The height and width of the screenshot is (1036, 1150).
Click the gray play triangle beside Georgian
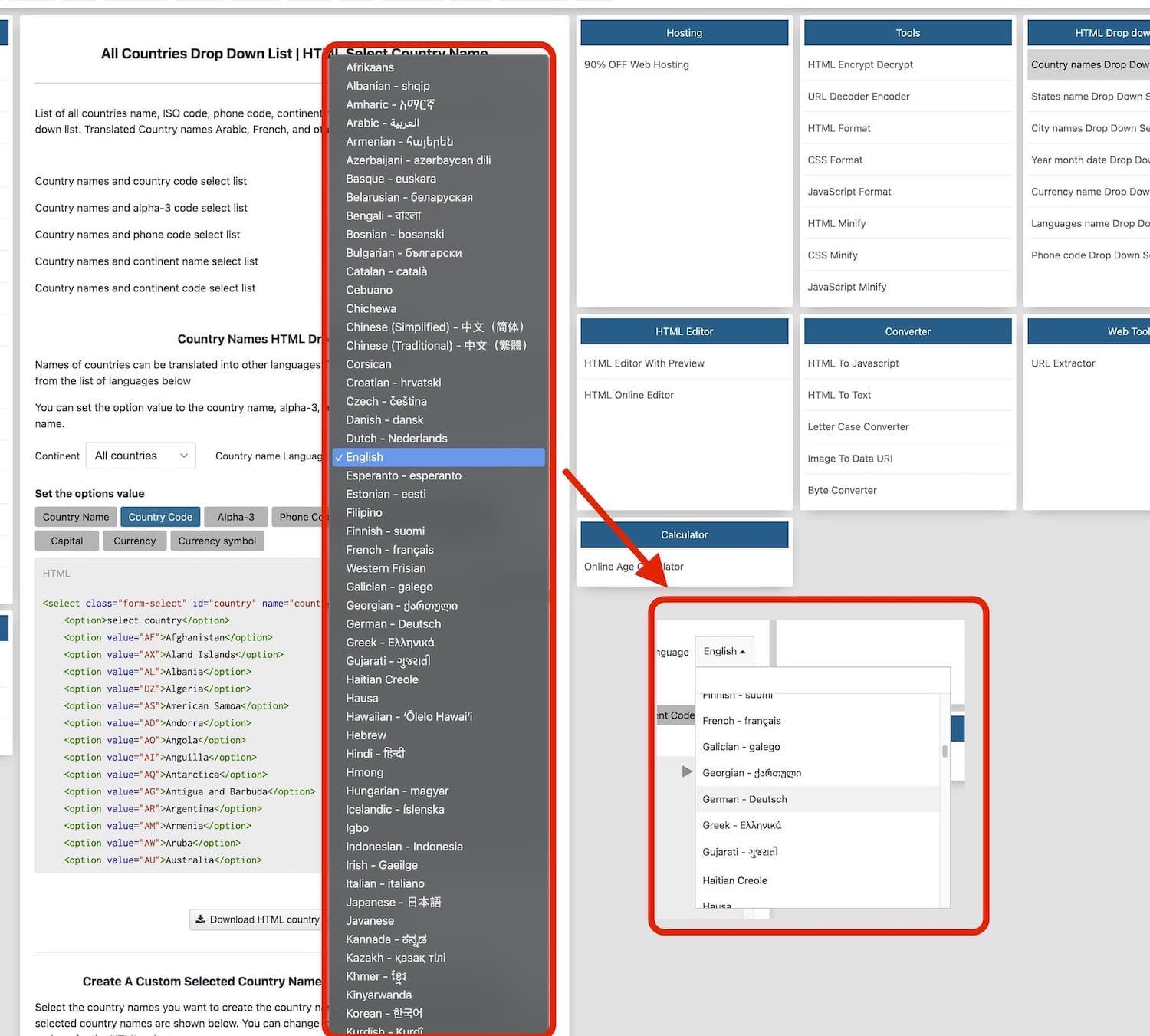click(x=687, y=771)
